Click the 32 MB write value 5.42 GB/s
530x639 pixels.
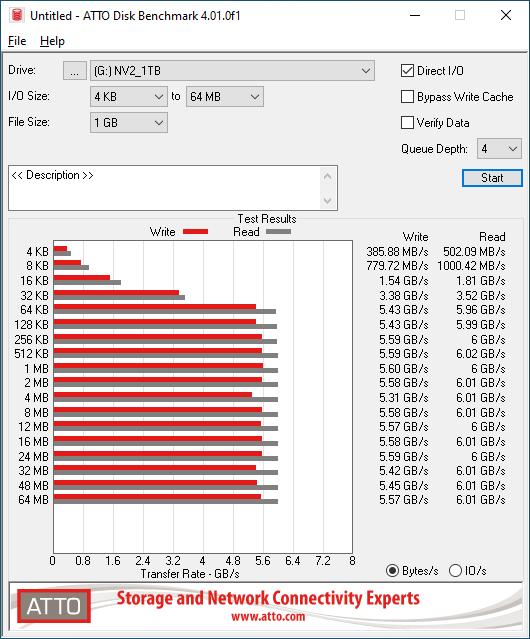pos(404,471)
